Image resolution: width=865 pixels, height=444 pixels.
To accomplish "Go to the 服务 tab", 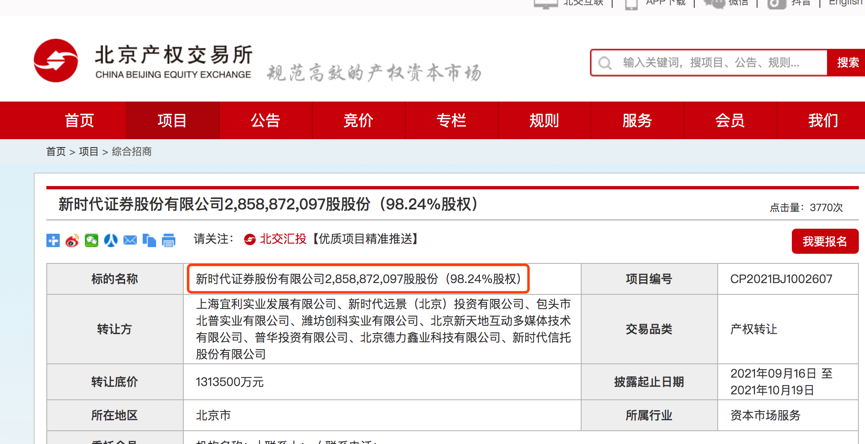I will 637,120.
